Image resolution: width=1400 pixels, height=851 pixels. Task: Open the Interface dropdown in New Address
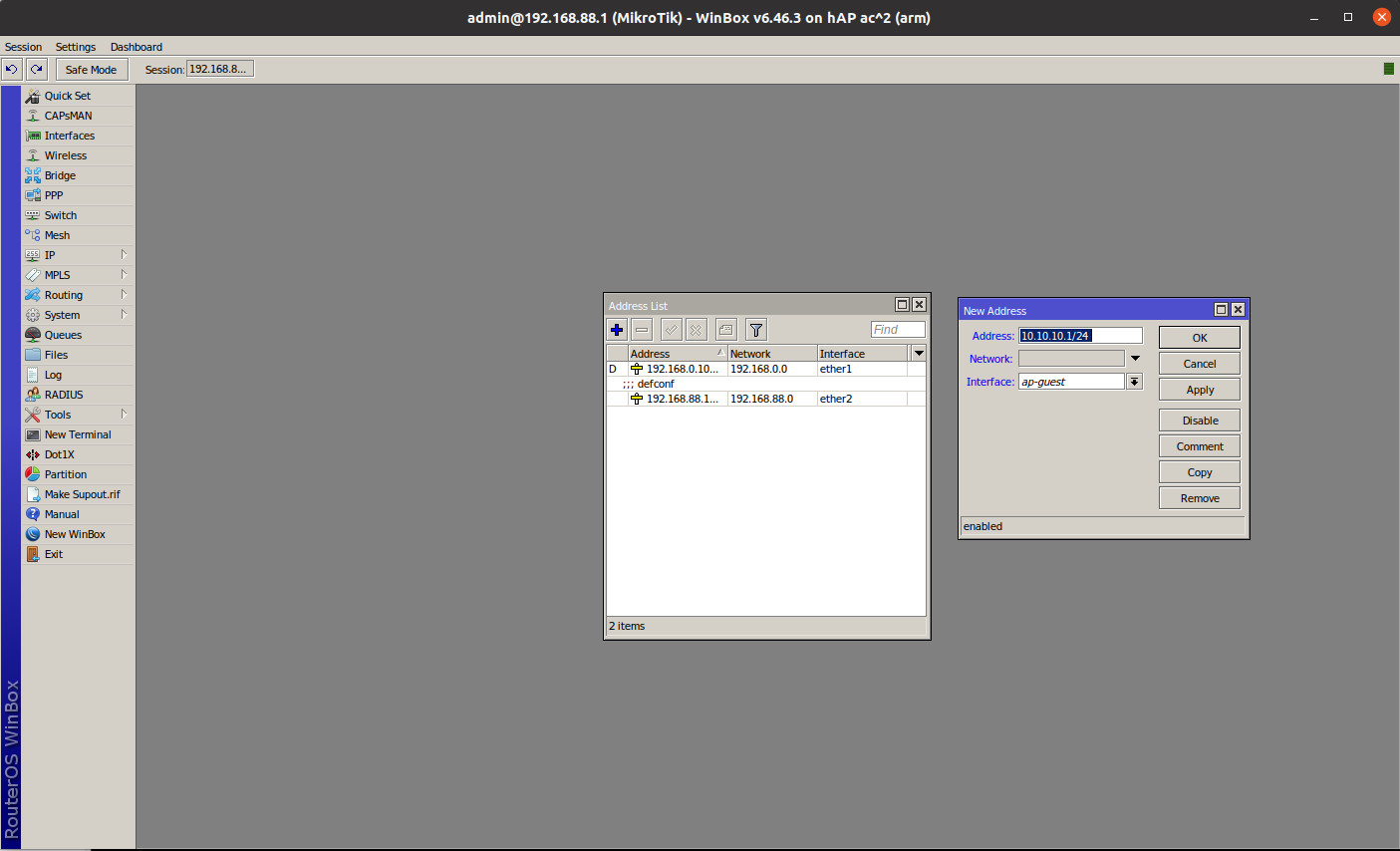point(1135,382)
